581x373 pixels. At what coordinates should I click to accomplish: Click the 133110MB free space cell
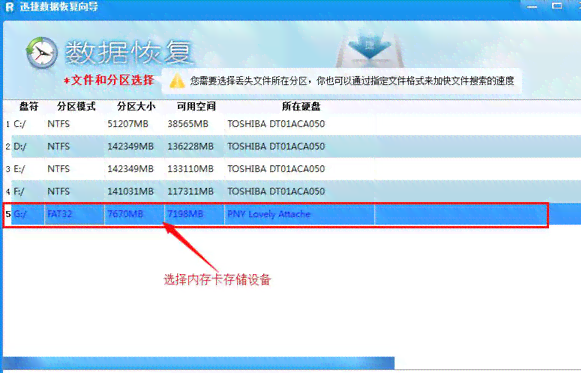point(190,169)
